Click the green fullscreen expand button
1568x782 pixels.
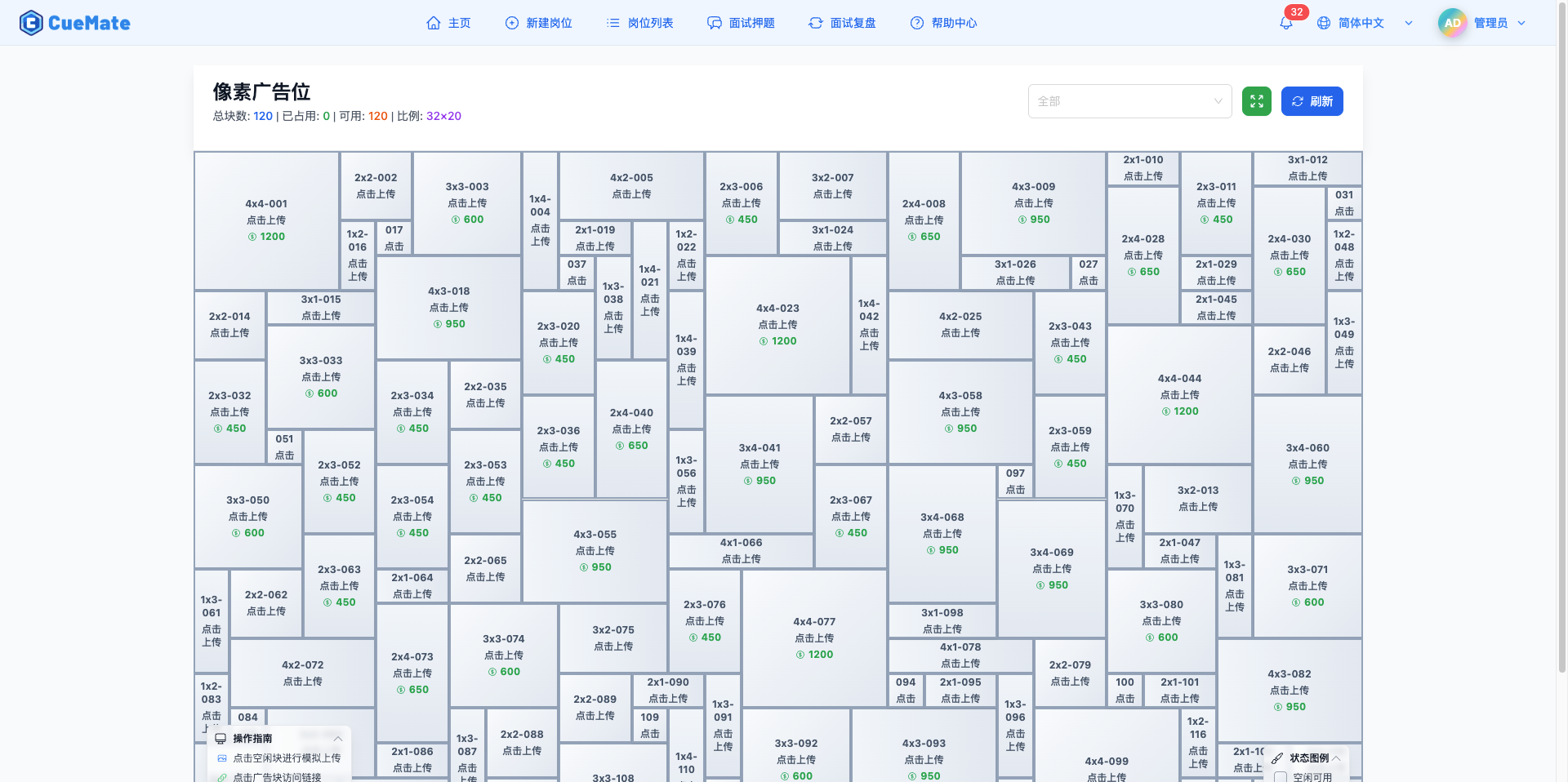click(x=1256, y=101)
